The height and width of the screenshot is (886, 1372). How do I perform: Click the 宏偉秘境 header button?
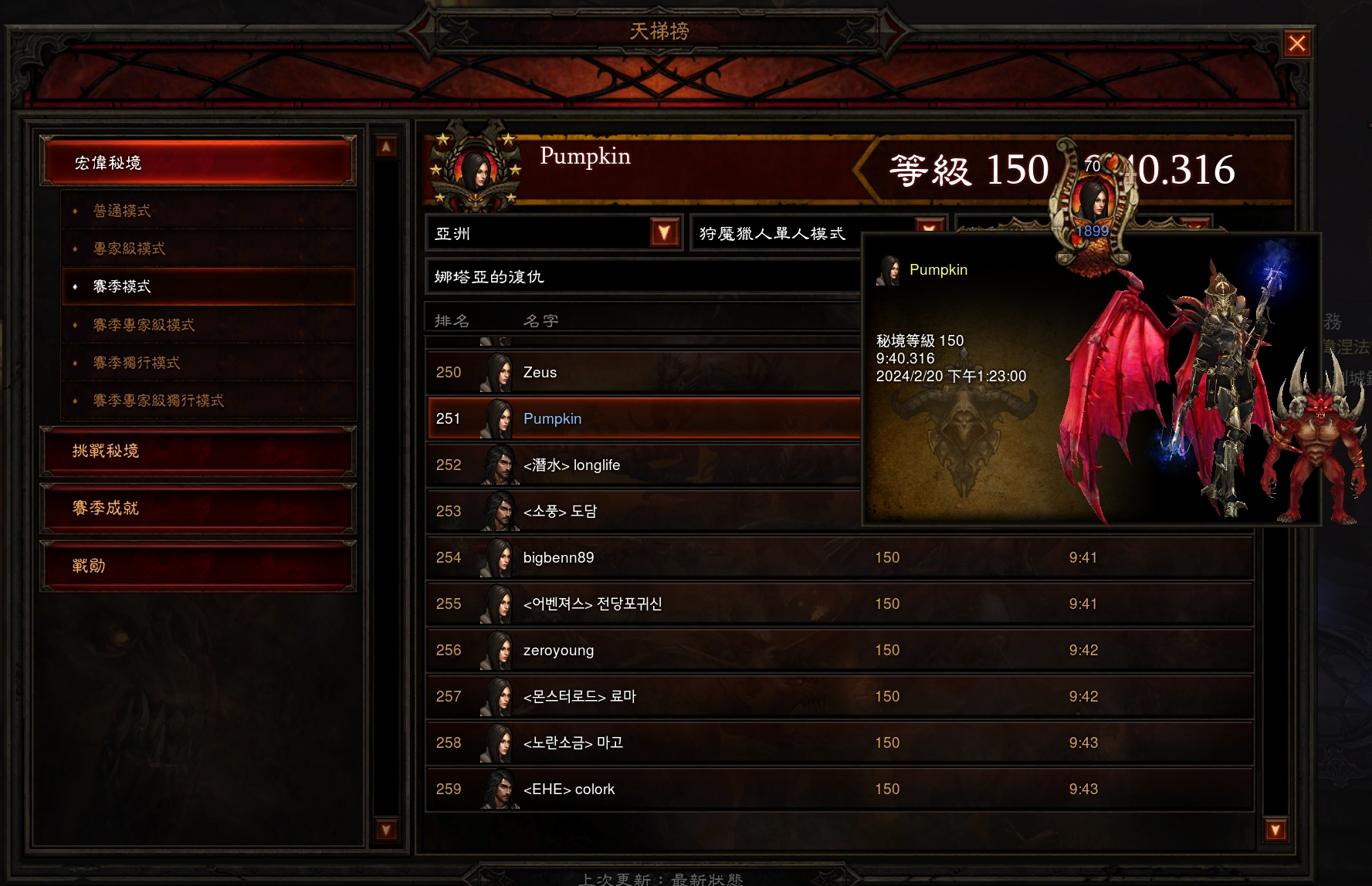pos(198,162)
